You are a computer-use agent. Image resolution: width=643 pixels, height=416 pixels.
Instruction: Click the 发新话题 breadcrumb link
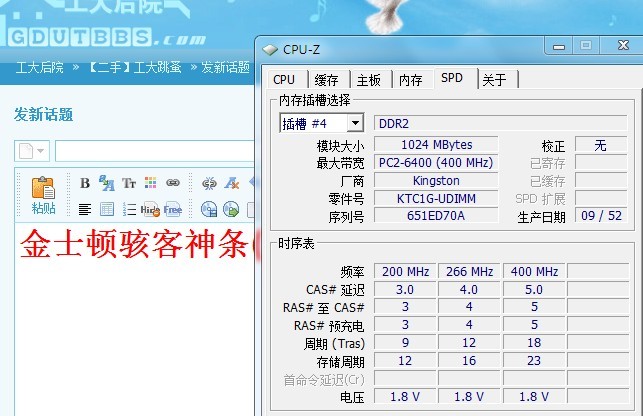[226, 67]
